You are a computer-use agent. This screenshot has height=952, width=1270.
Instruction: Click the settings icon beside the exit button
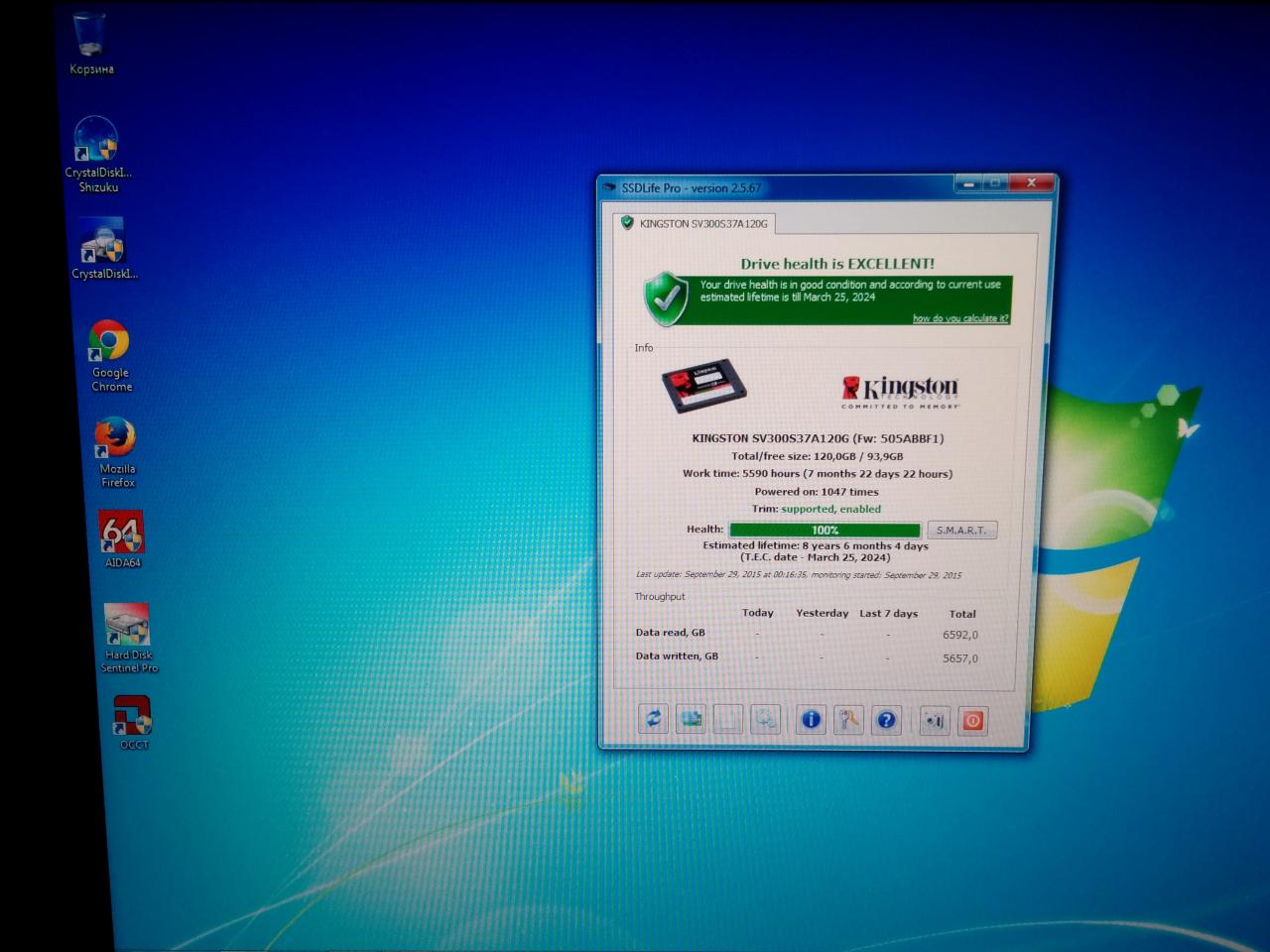(935, 721)
